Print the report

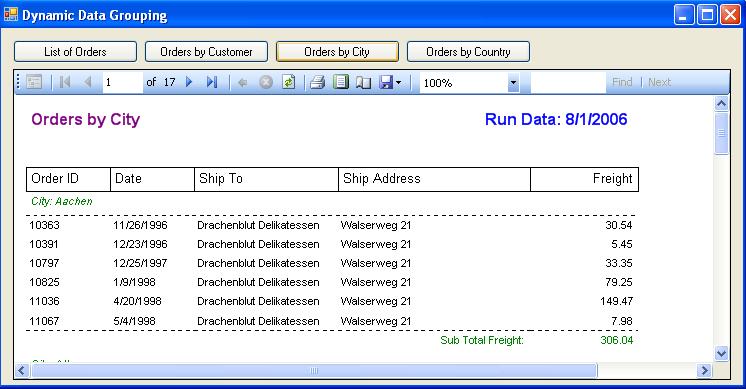point(317,82)
